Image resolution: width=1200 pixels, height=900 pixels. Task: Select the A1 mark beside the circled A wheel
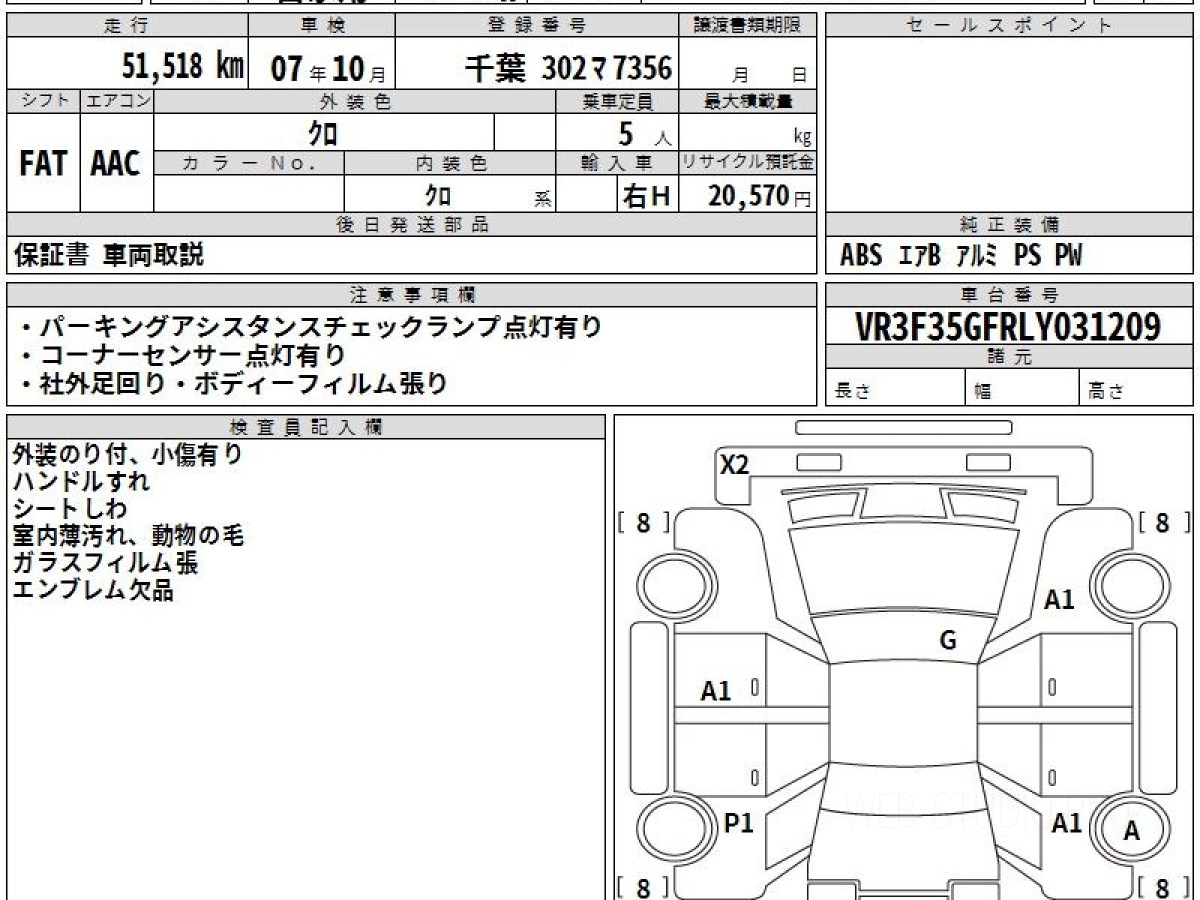[x=1066, y=823]
